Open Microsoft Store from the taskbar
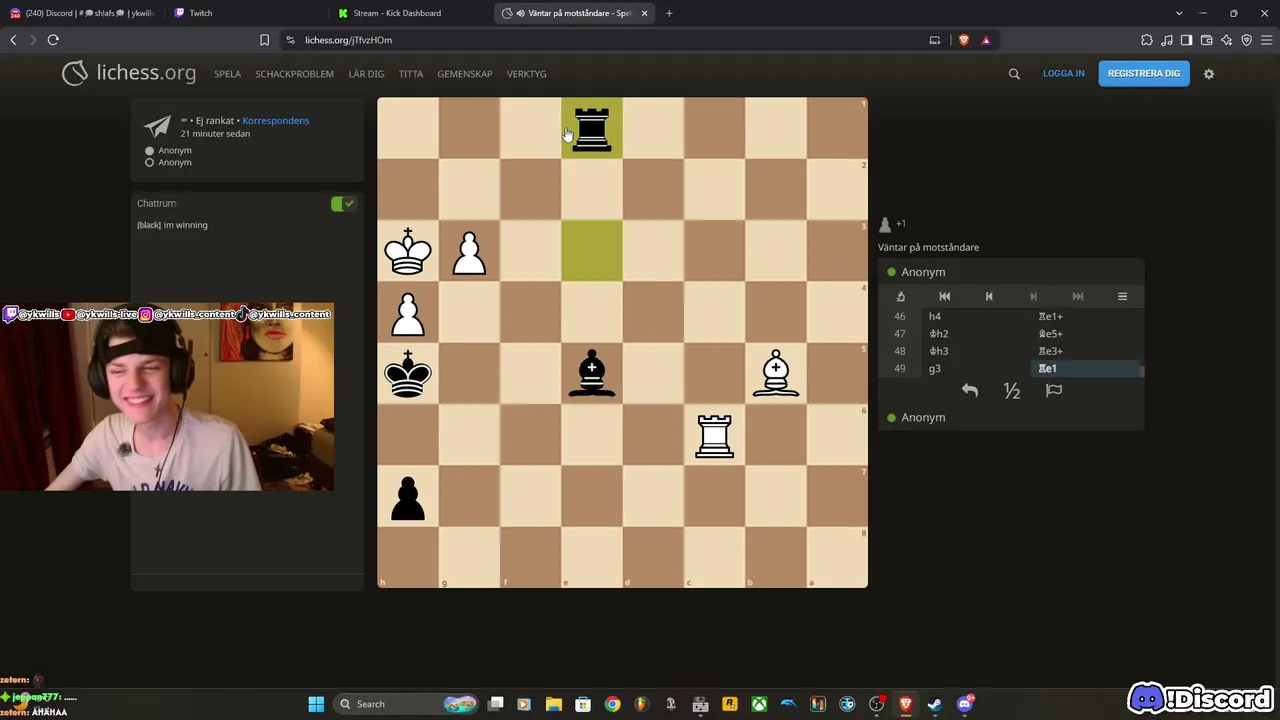This screenshot has height=720, width=1280. pos(583,704)
